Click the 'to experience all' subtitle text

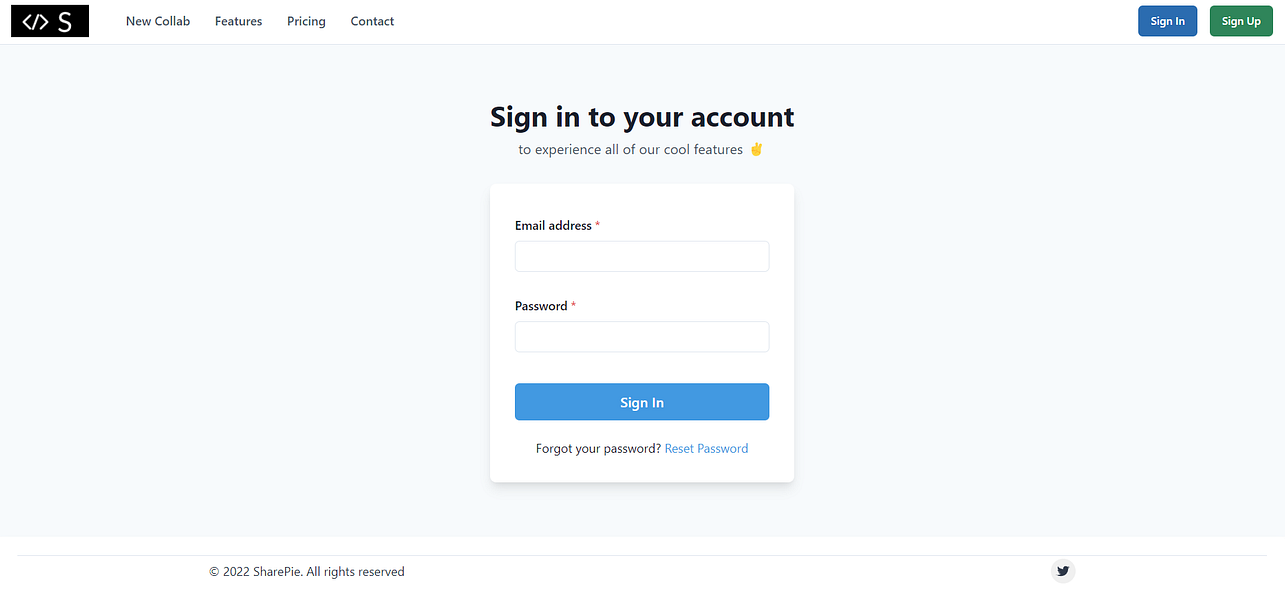click(630, 149)
